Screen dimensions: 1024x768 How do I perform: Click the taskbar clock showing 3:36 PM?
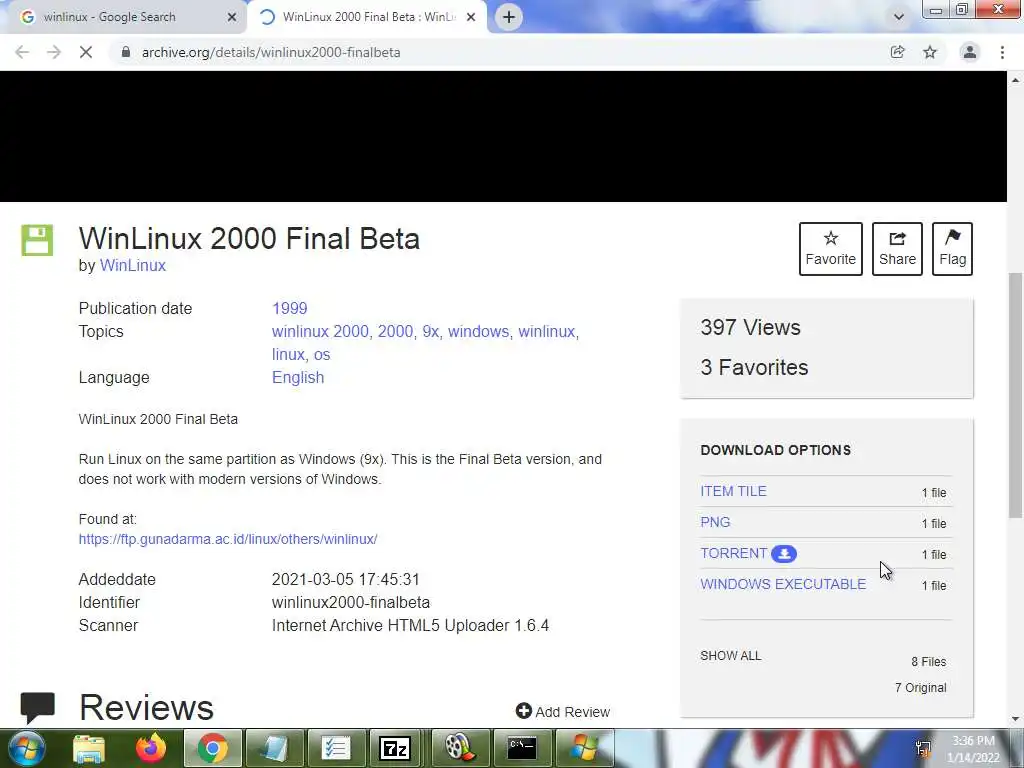pos(973,749)
